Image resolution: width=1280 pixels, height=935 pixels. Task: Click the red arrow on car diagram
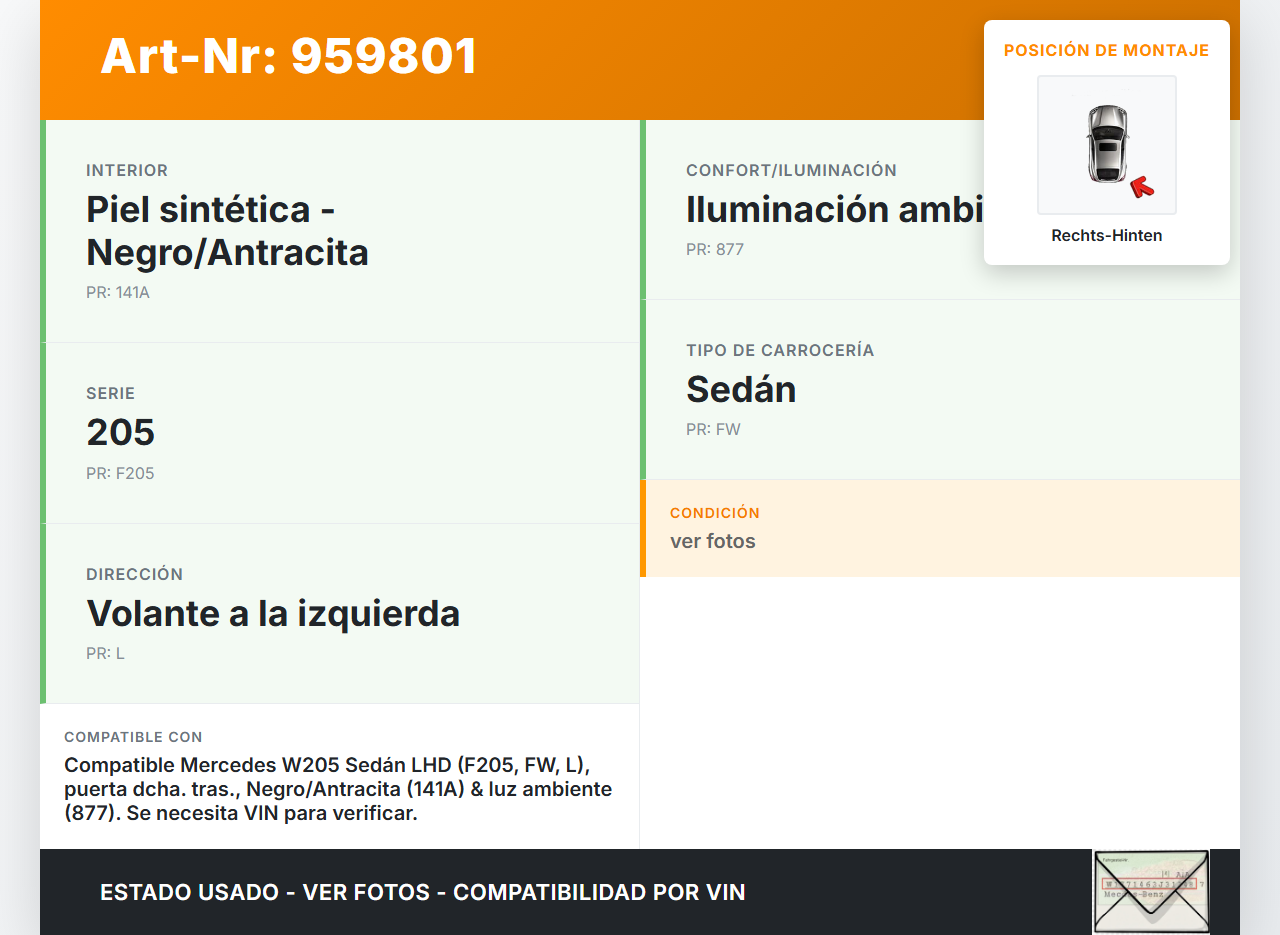[x=1141, y=187]
